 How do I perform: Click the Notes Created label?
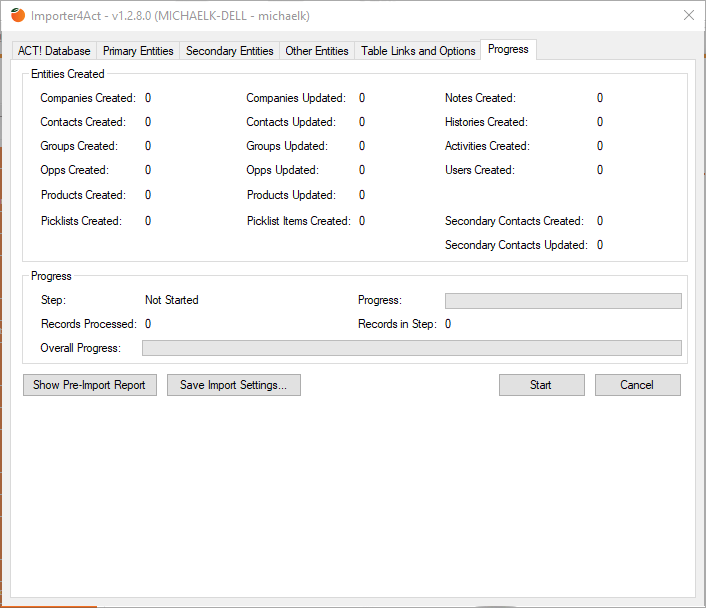480,98
